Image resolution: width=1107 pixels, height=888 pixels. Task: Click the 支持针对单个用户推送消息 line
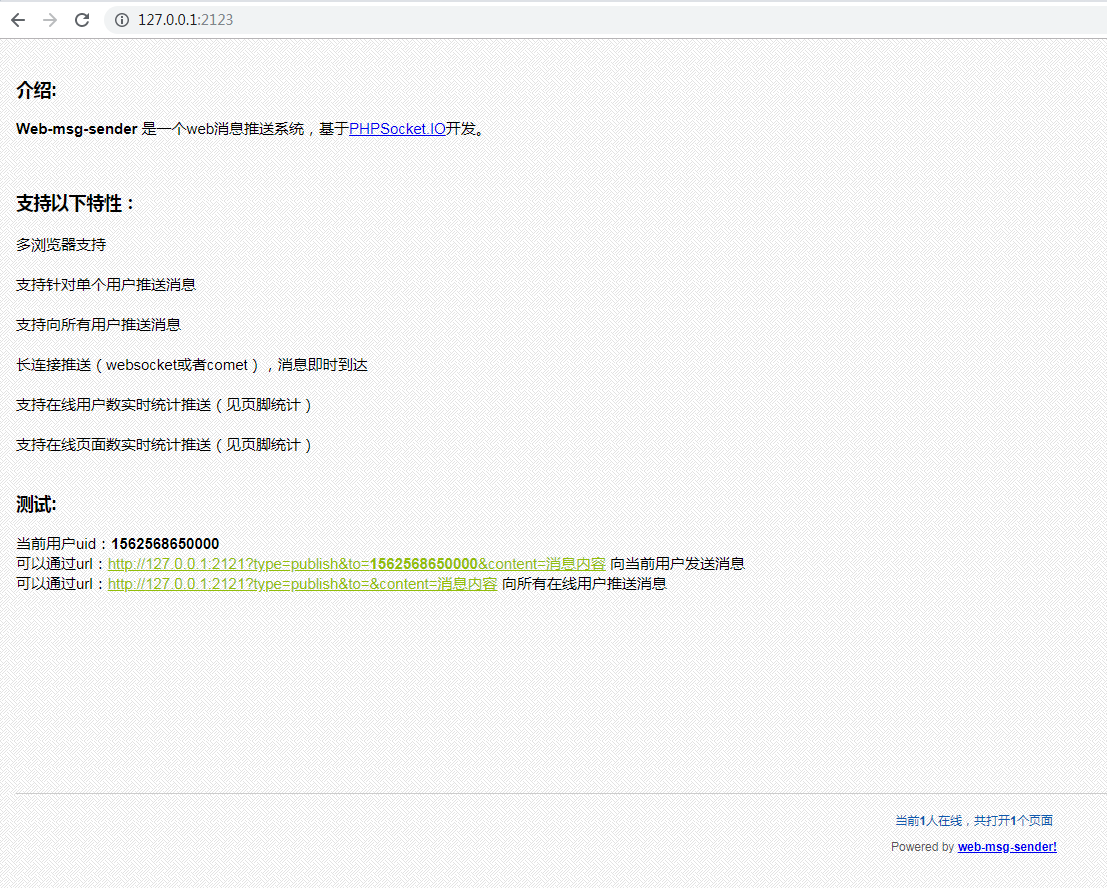coord(106,284)
